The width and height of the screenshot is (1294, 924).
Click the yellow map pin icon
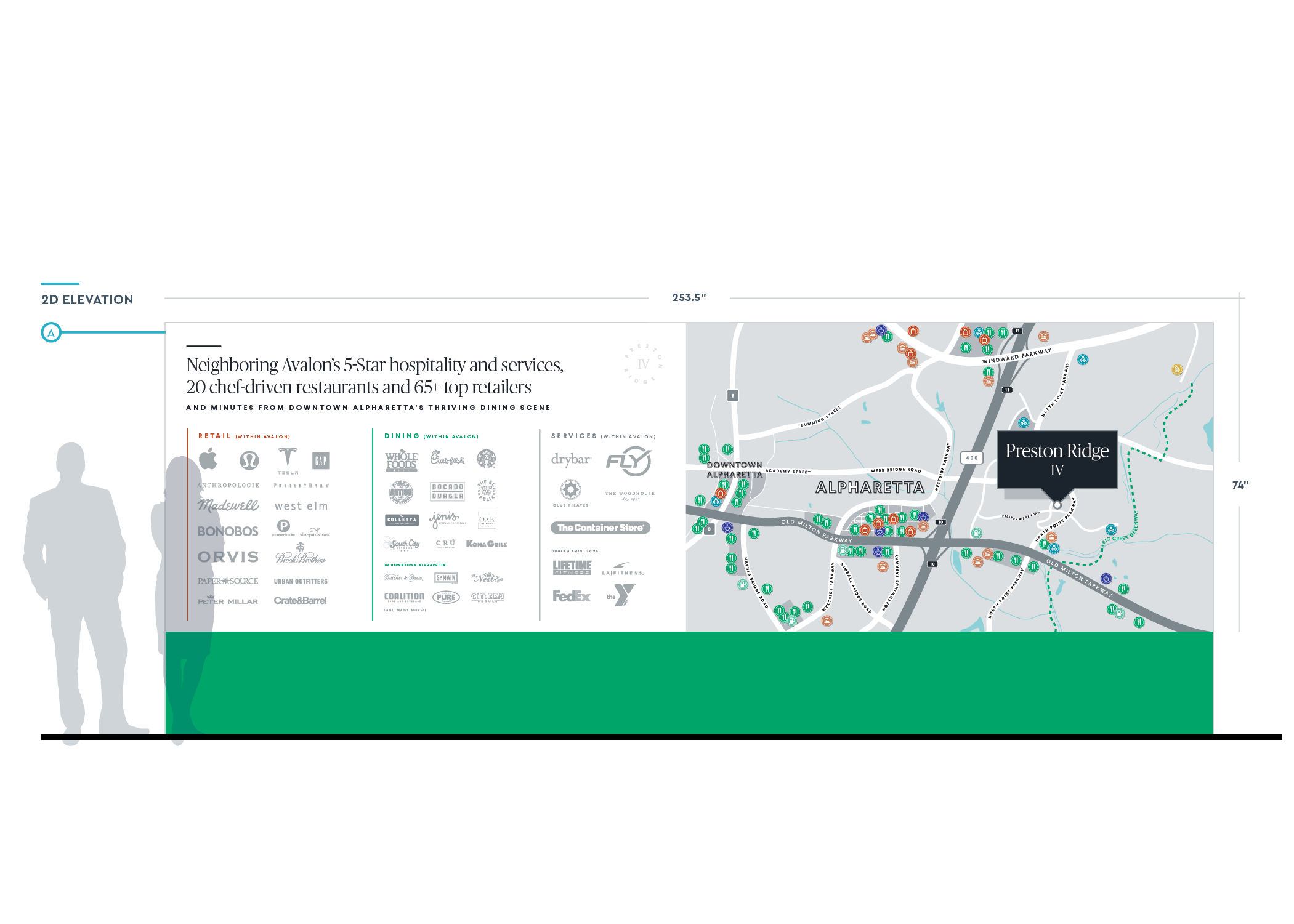click(x=1177, y=370)
